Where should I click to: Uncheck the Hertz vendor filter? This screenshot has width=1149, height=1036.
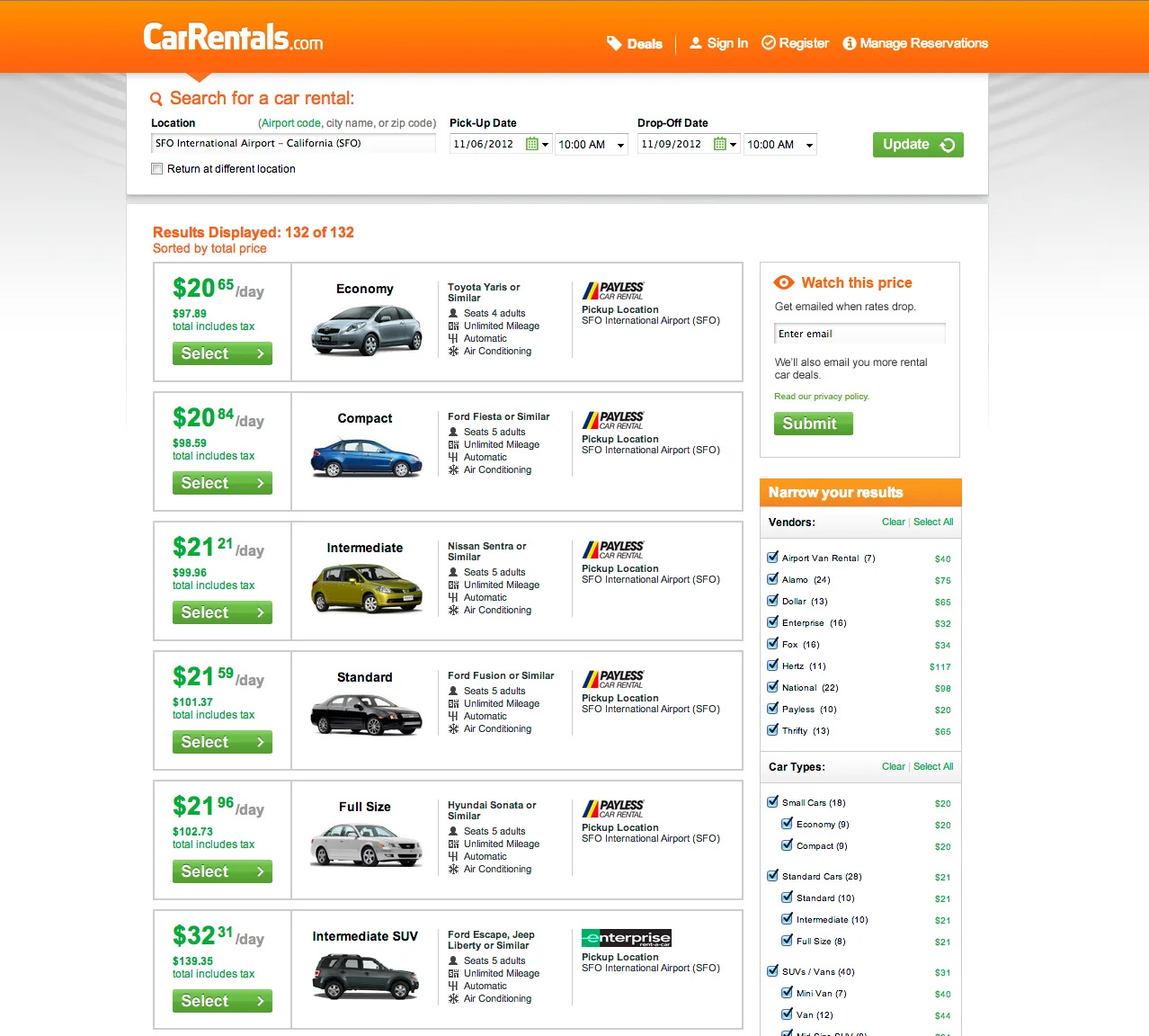coord(772,665)
